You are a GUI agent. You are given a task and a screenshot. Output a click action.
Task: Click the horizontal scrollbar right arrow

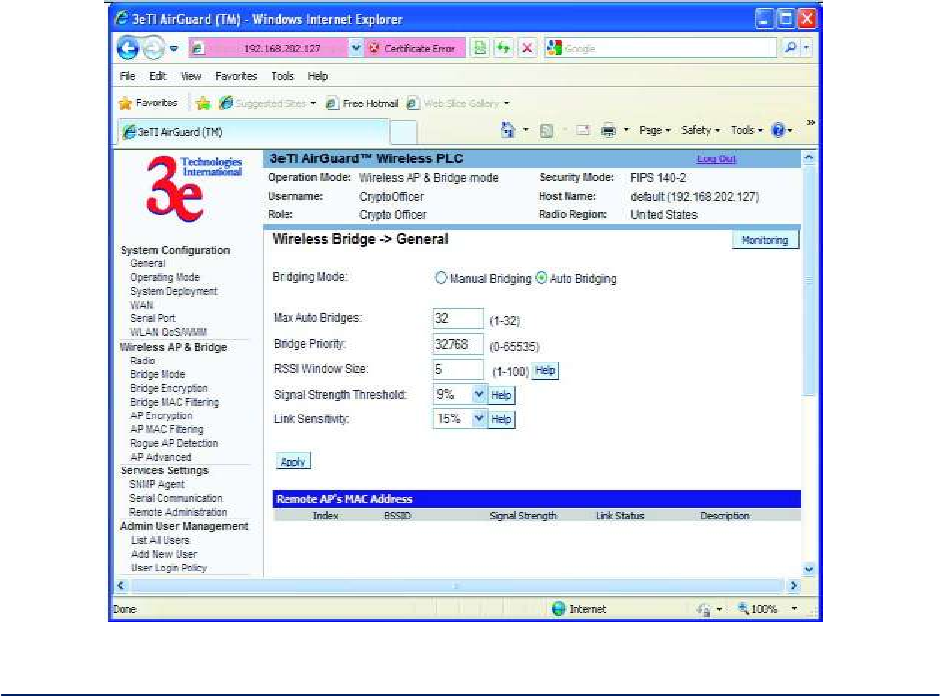794,585
